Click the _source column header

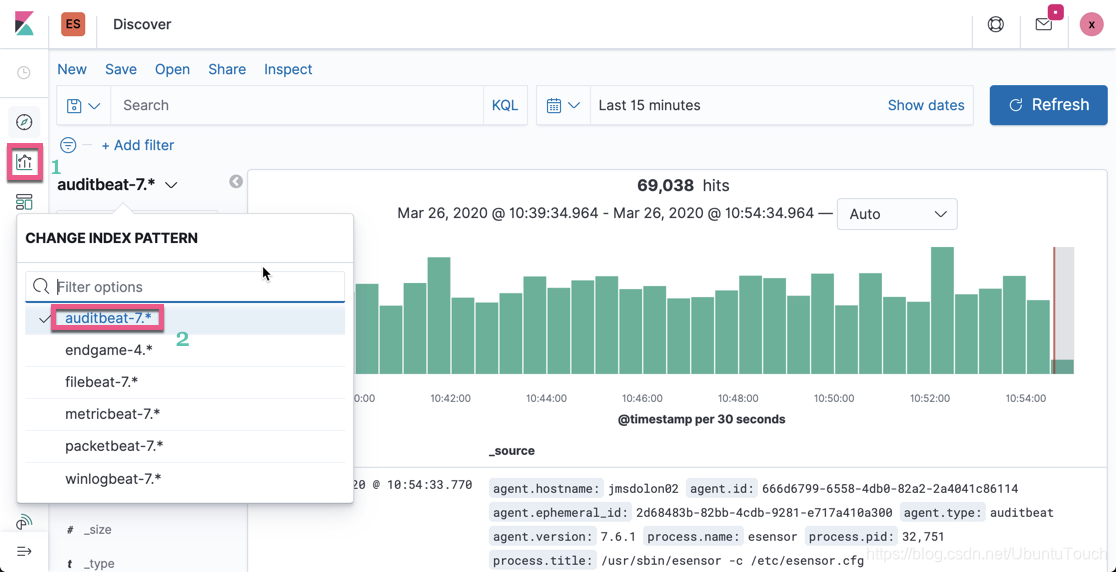pos(512,451)
